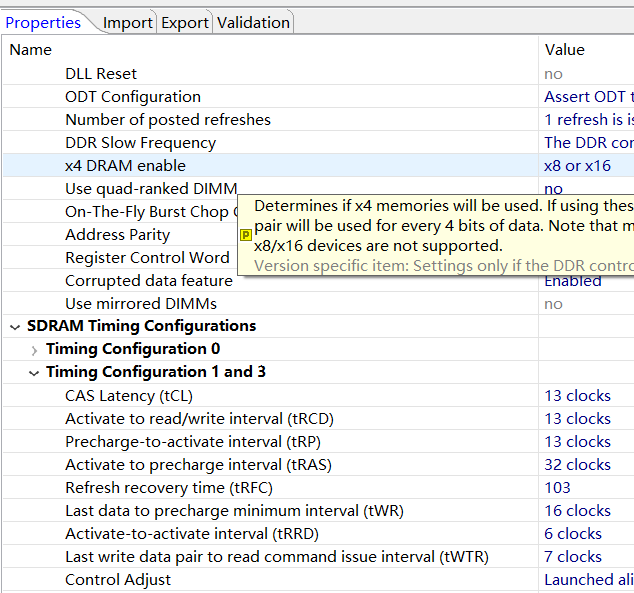This screenshot has height=593, width=634.
Task: Click the tRAS 32 clocks value
Action: pos(577,465)
